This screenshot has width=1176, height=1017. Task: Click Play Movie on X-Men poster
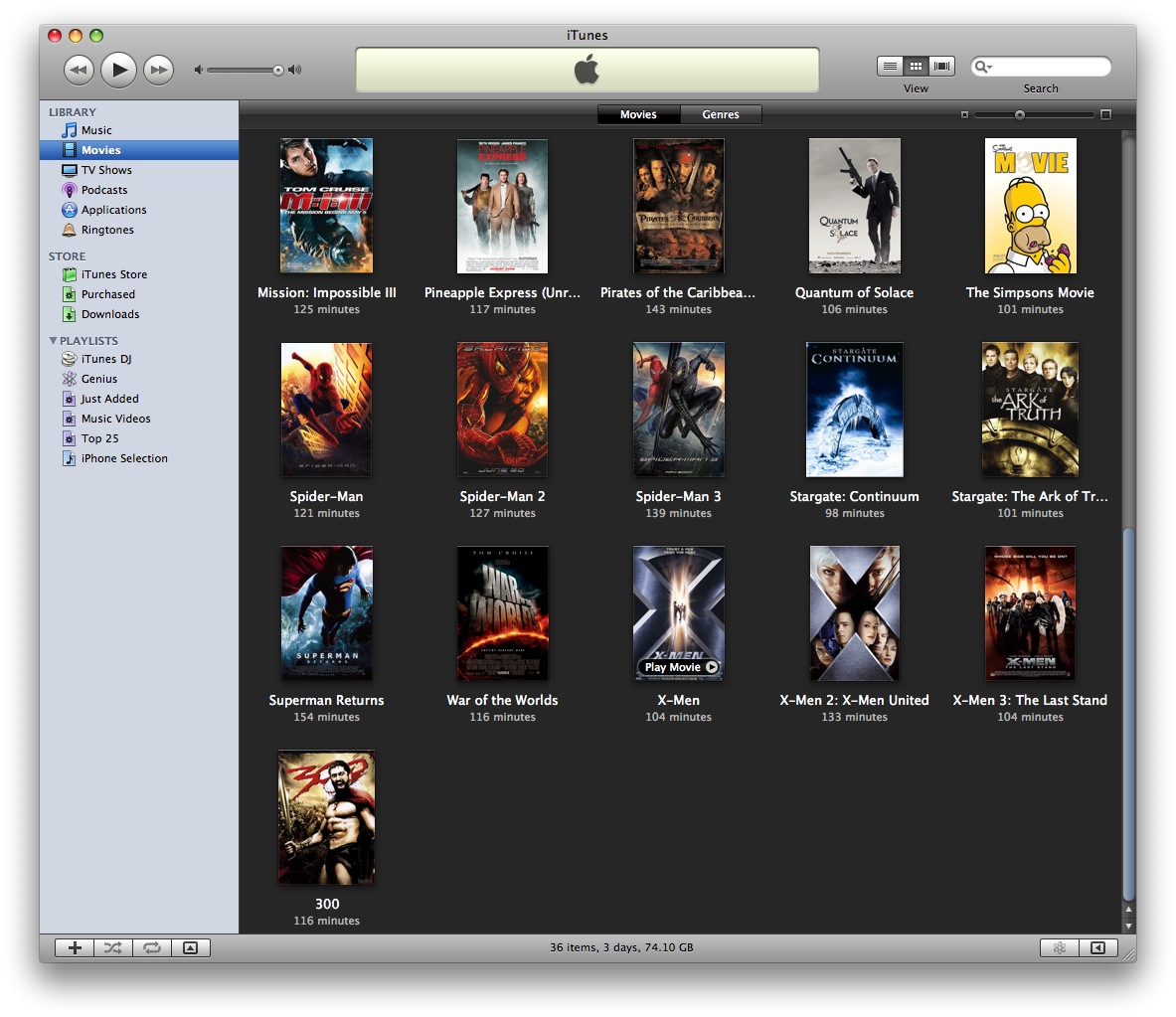[x=680, y=667]
